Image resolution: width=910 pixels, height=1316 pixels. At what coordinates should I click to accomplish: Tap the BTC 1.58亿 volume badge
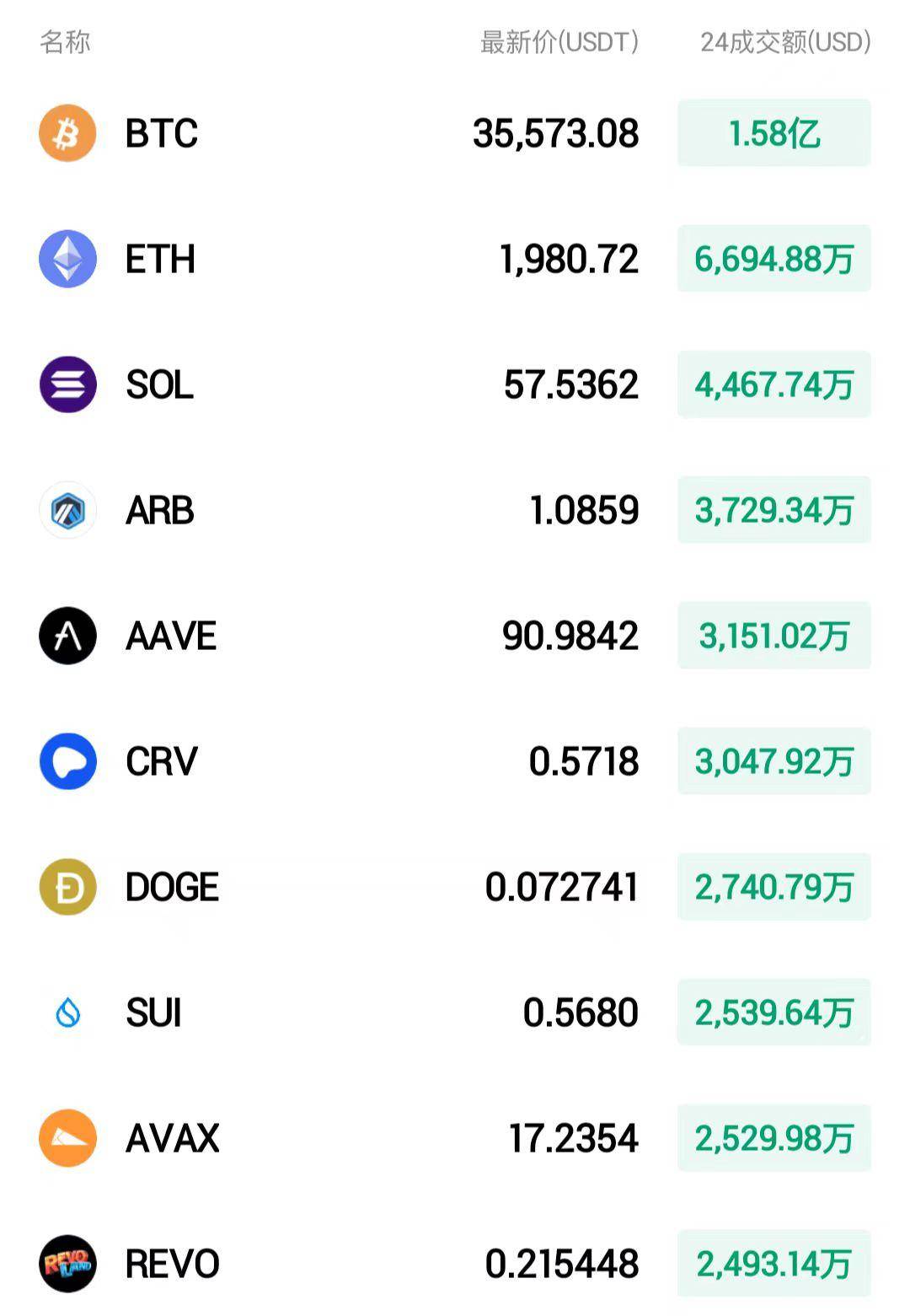tap(774, 133)
